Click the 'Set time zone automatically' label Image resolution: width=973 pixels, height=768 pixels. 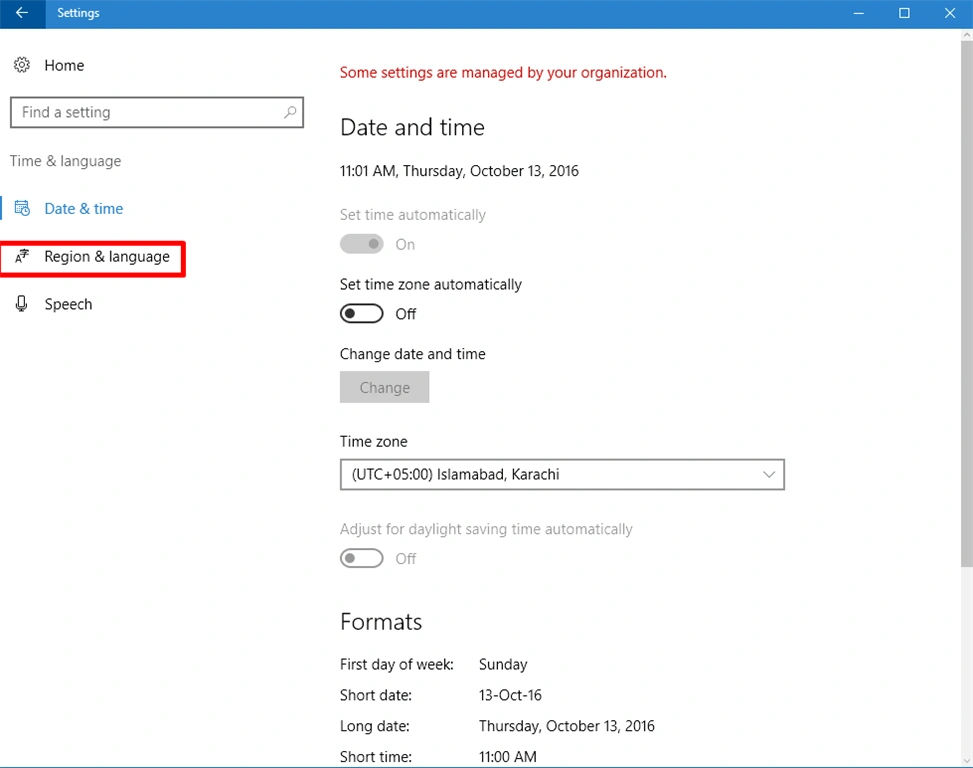tap(431, 284)
